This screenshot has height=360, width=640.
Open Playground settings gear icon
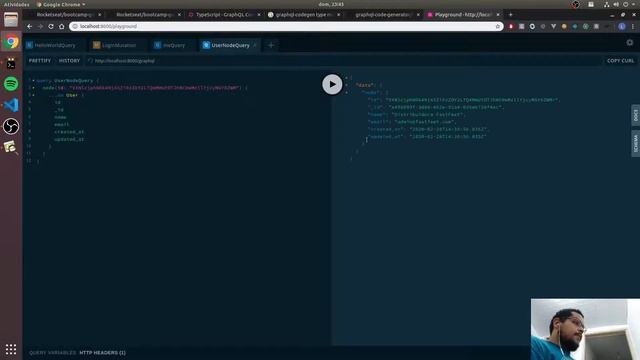click(630, 42)
